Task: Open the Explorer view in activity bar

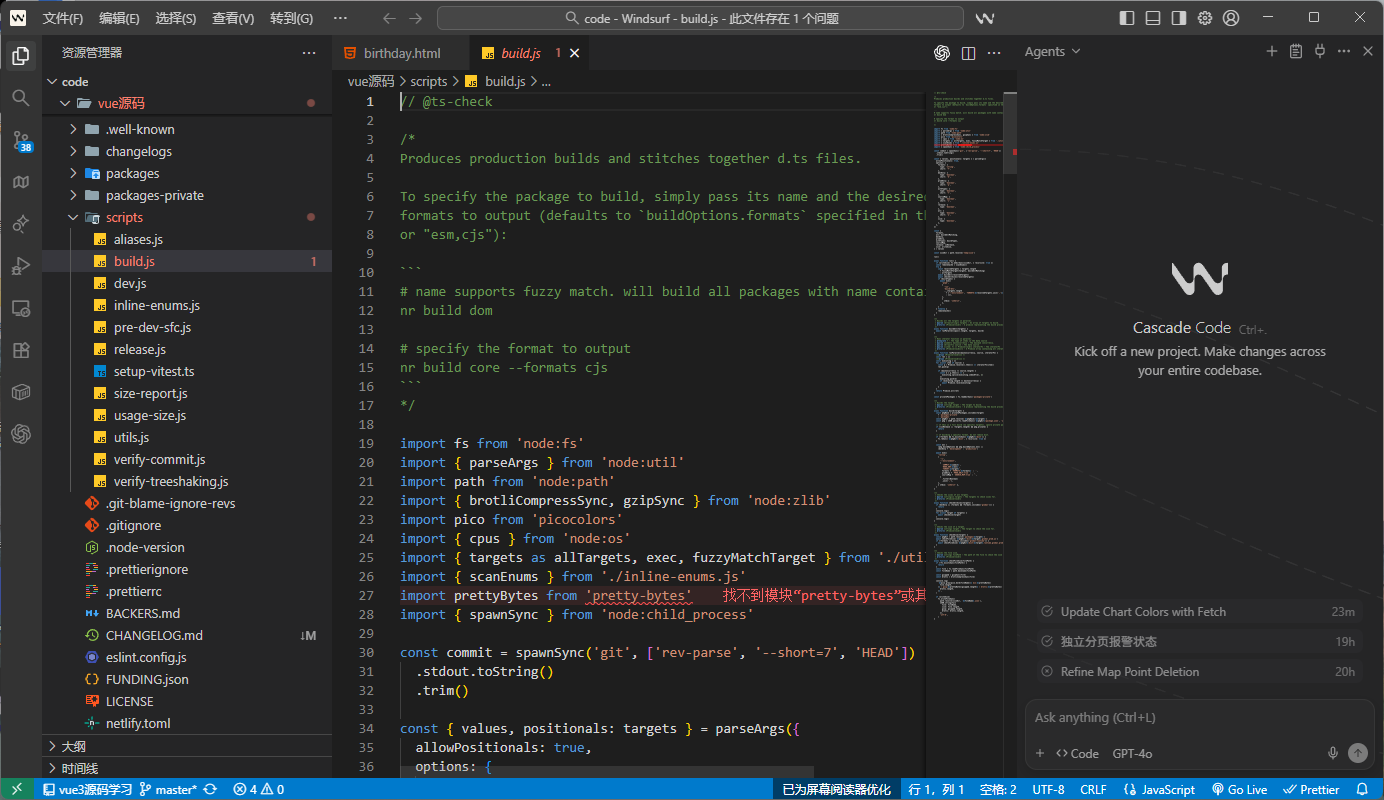Action: click(x=21, y=56)
